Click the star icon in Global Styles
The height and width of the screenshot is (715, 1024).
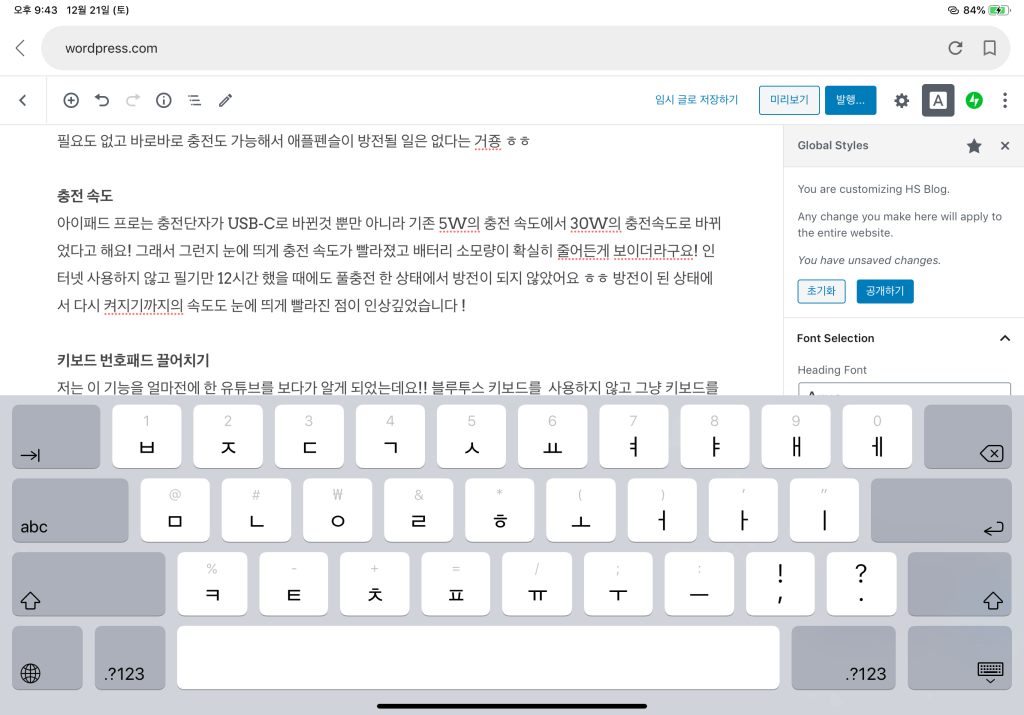point(974,146)
